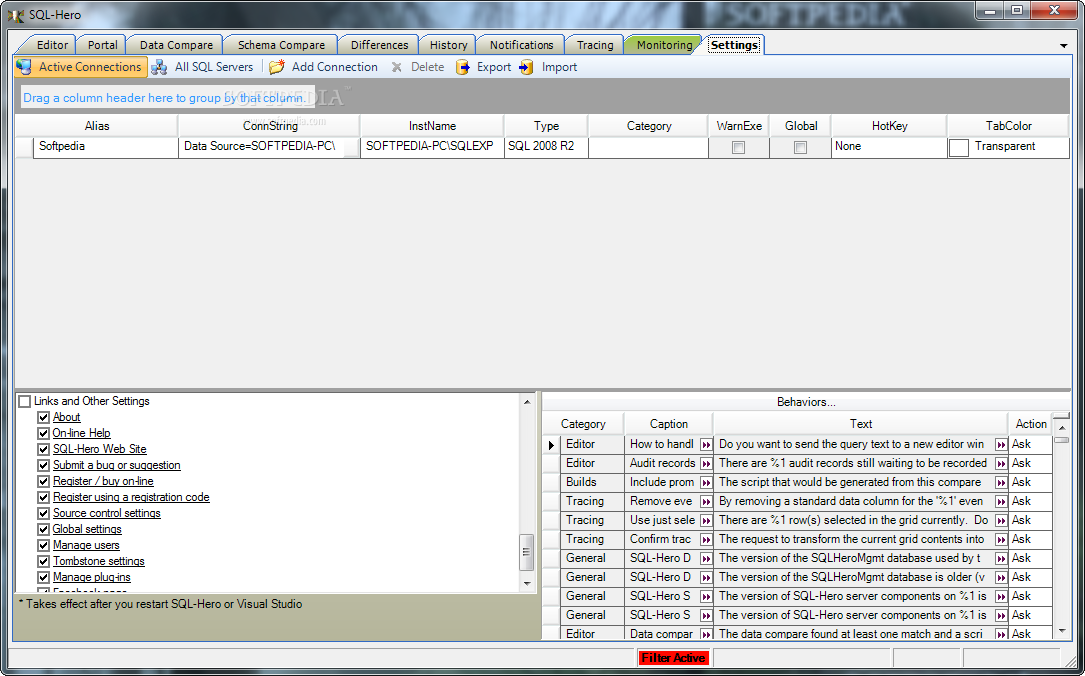Open the Manage users link

pyautogui.click(x=86, y=545)
